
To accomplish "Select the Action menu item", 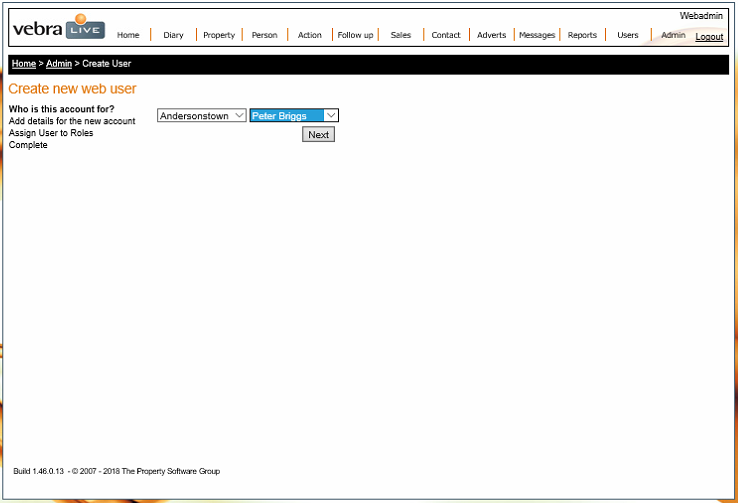I will tap(310, 35).
